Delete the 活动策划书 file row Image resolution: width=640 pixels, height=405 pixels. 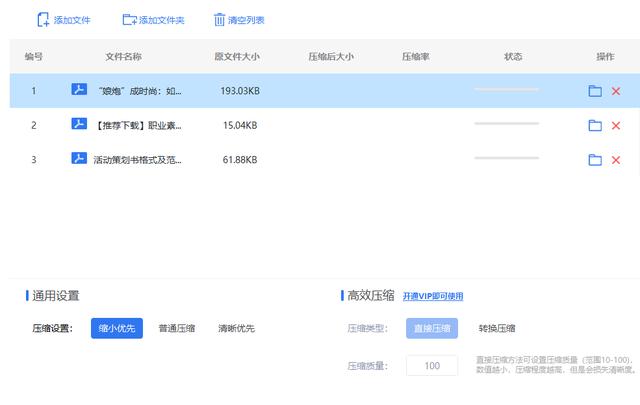[x=616, y=160]
